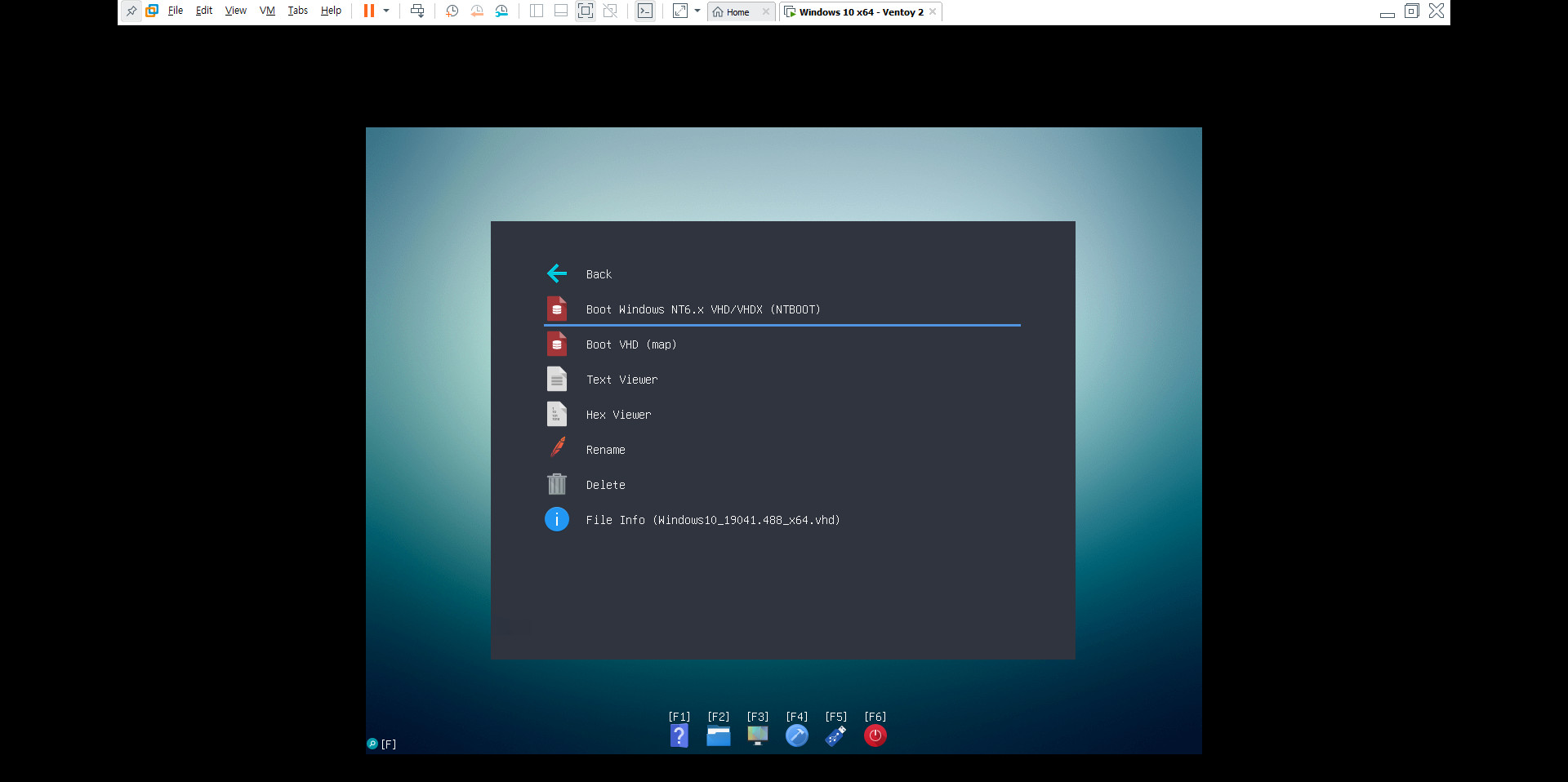Take a snapshot of the VM

(452, 11)
